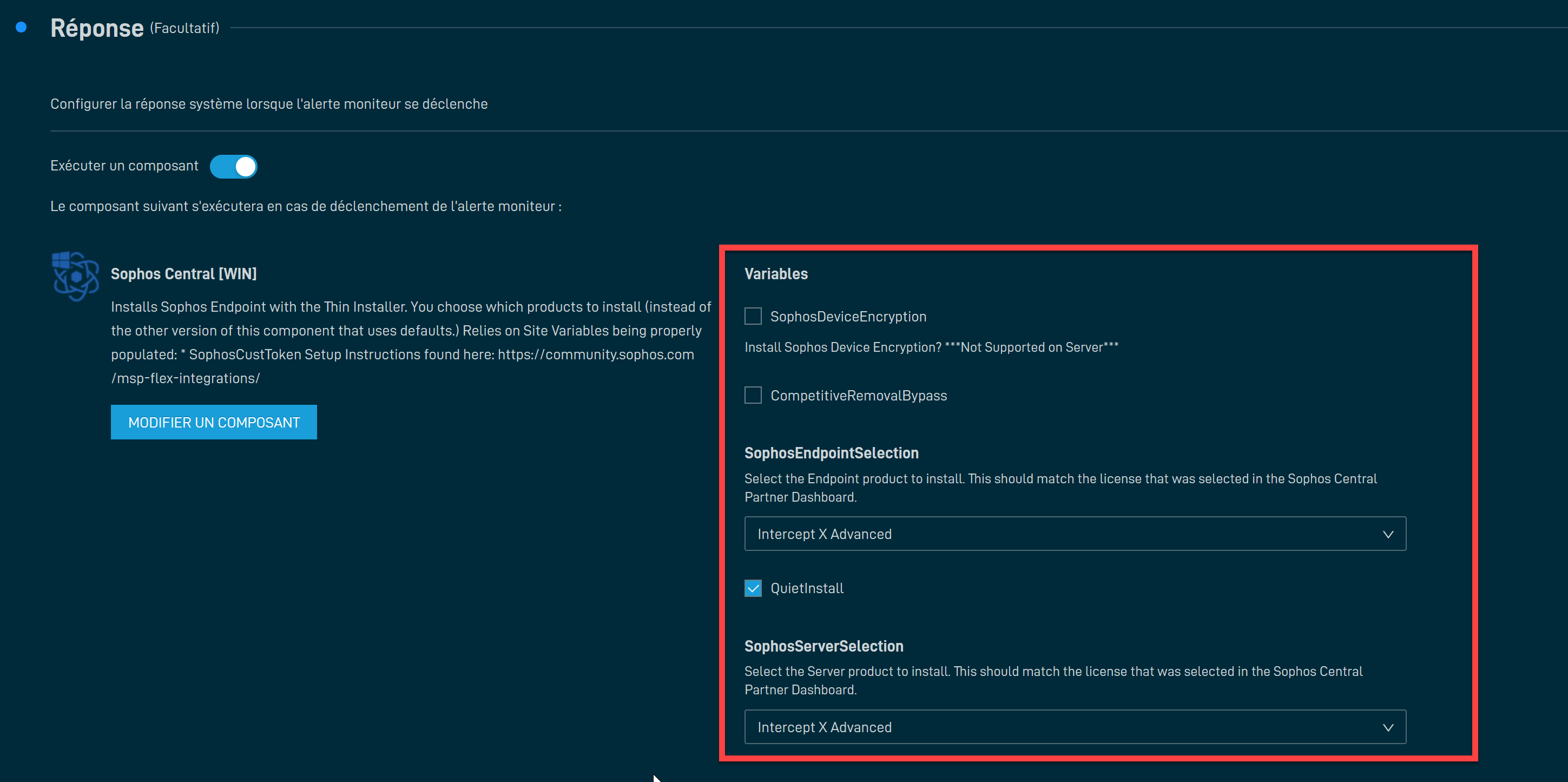Check the SophosDeviceEncryption checkbox
This screenshot has width=1568, height=782.
tap(753, 316)
